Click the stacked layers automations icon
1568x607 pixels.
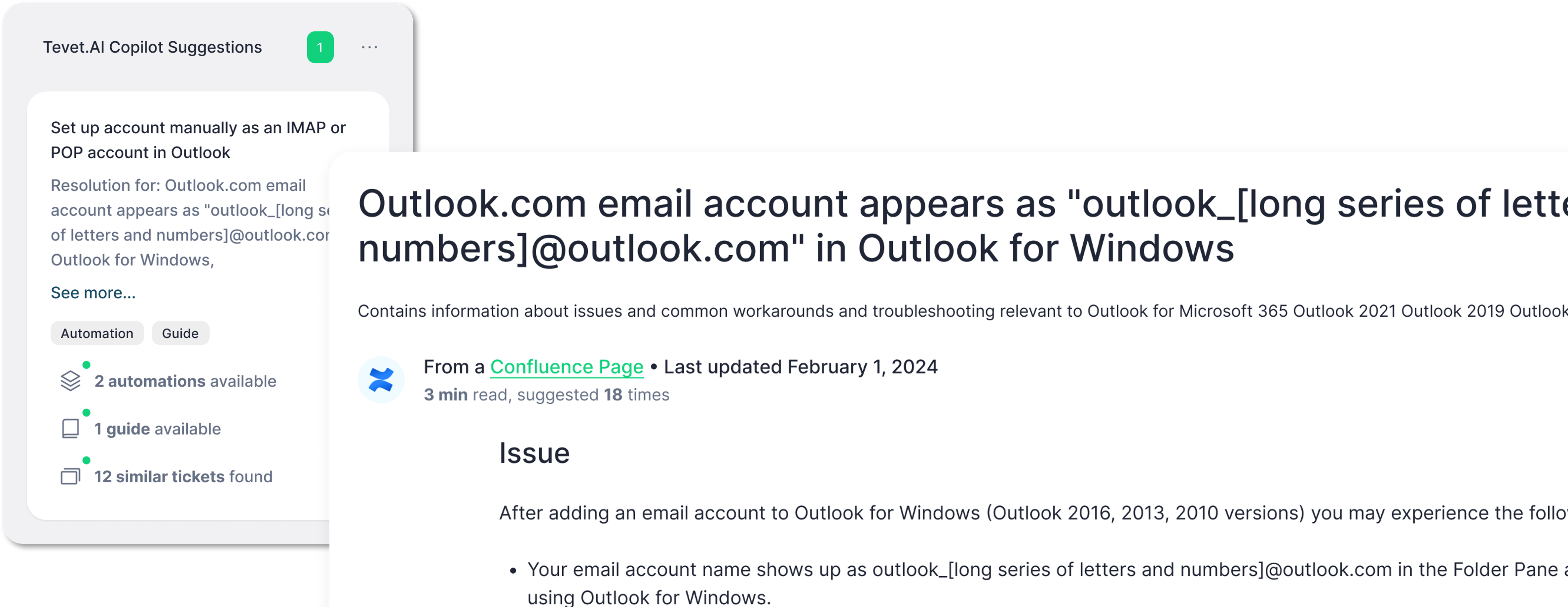[x=71, y=381]
